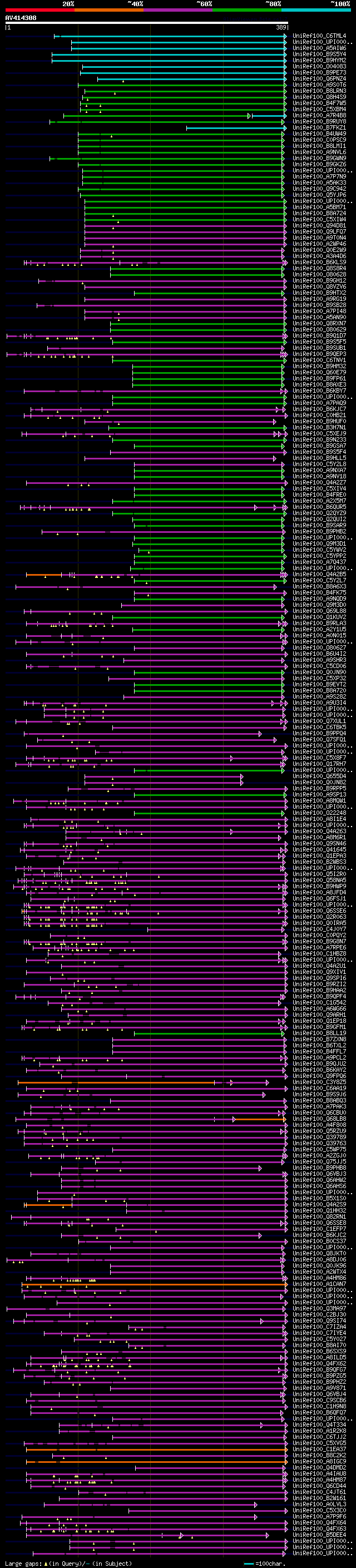Click the UniRef100_C5XEJ9 label
The width and height of the screenshot is (356, 1568).
[x=319, y=433]
